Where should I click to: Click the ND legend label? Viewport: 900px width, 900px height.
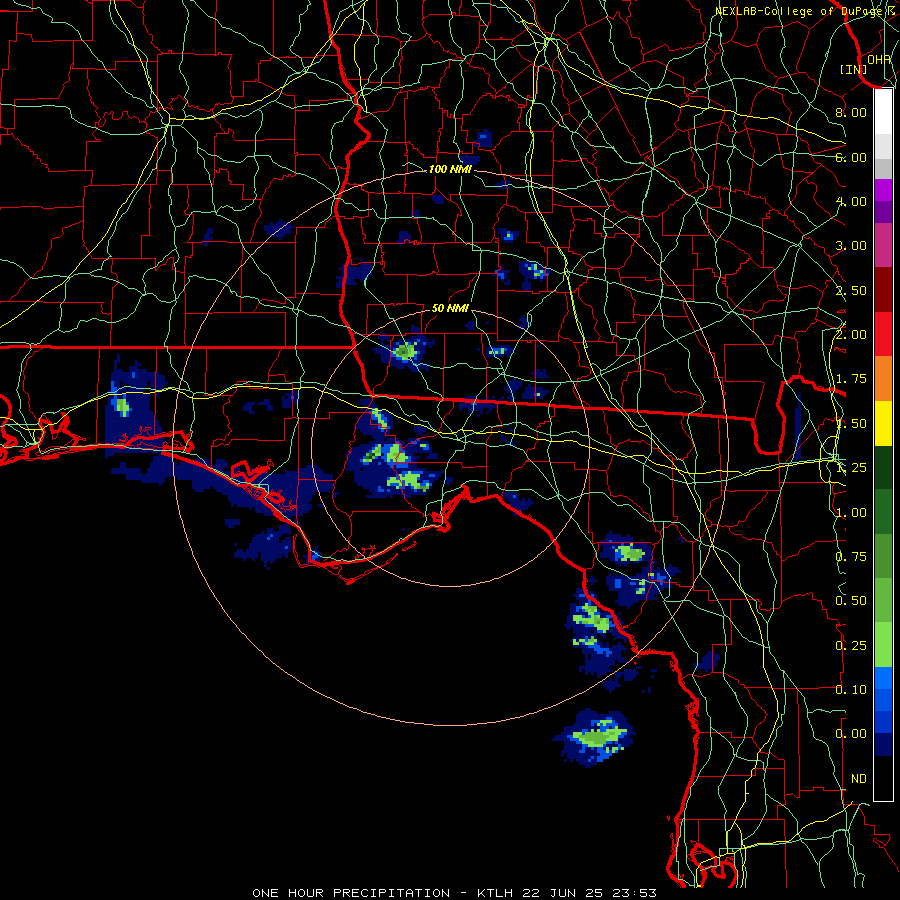pyautogui.click(x=859, y=779)
